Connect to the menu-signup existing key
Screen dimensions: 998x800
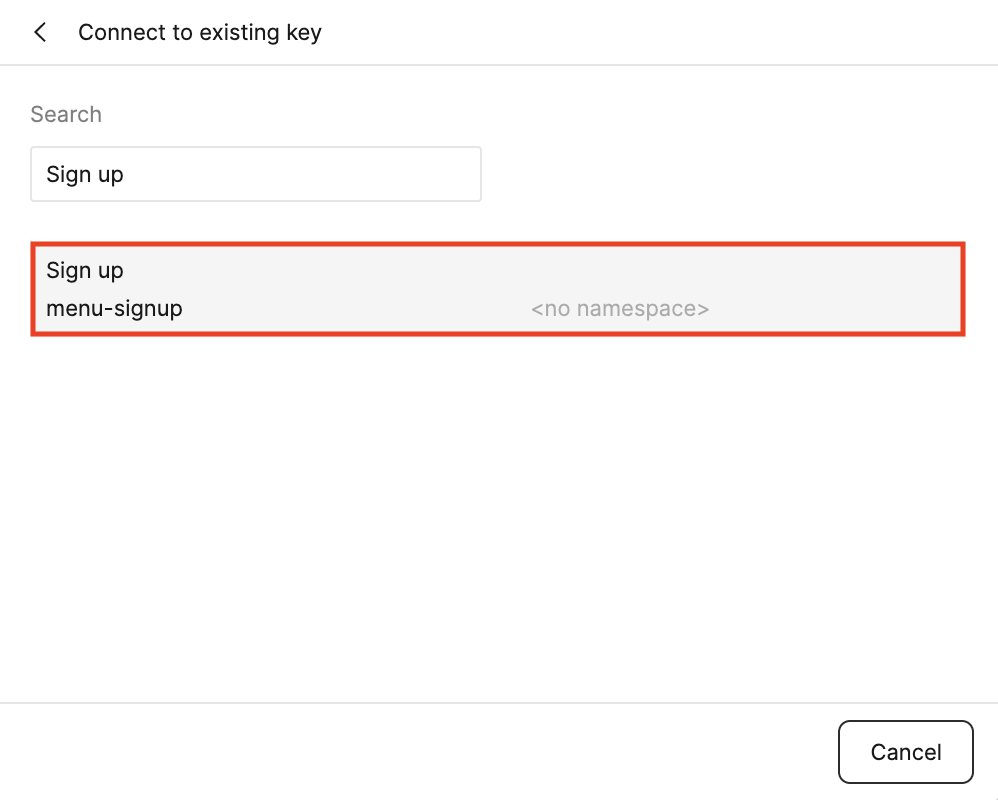497,289
